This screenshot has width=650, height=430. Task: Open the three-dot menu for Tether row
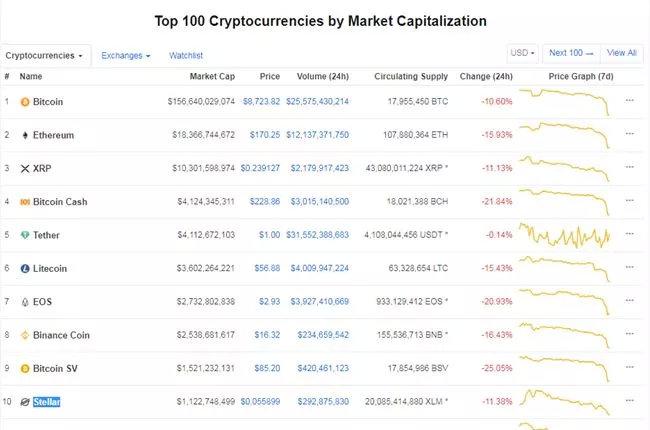pyautogui.click(x=630, y=233)
